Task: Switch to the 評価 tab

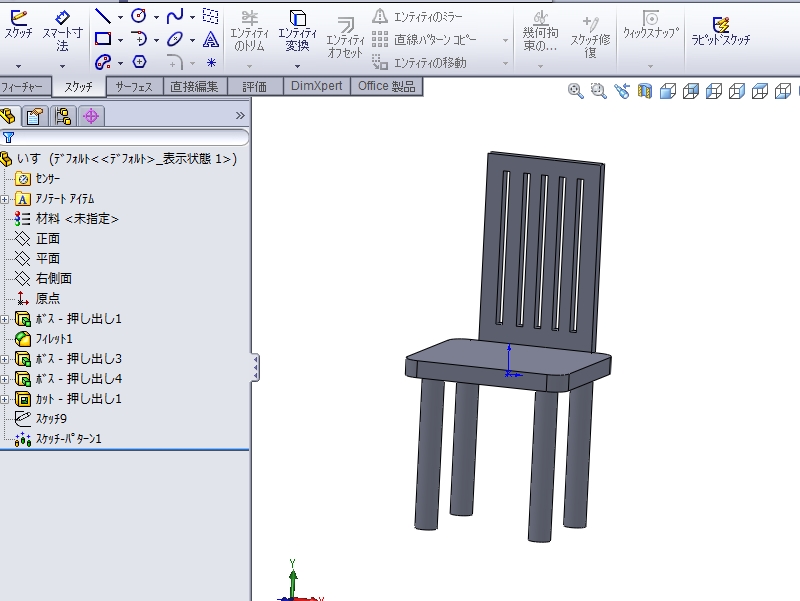Action: tap(255, 87)
